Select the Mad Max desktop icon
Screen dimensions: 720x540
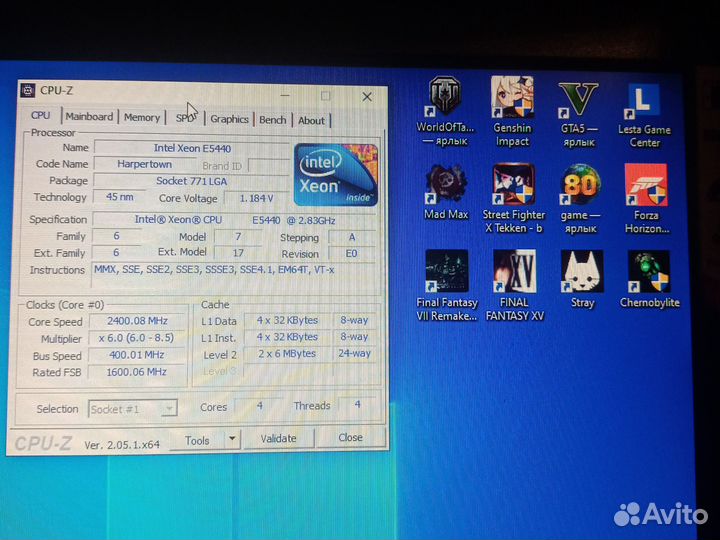(x=446, y=185)
